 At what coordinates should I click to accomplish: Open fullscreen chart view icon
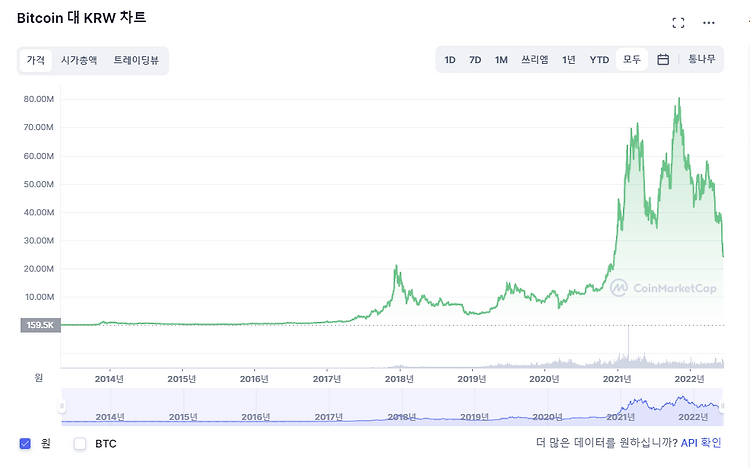click(678, 22)
